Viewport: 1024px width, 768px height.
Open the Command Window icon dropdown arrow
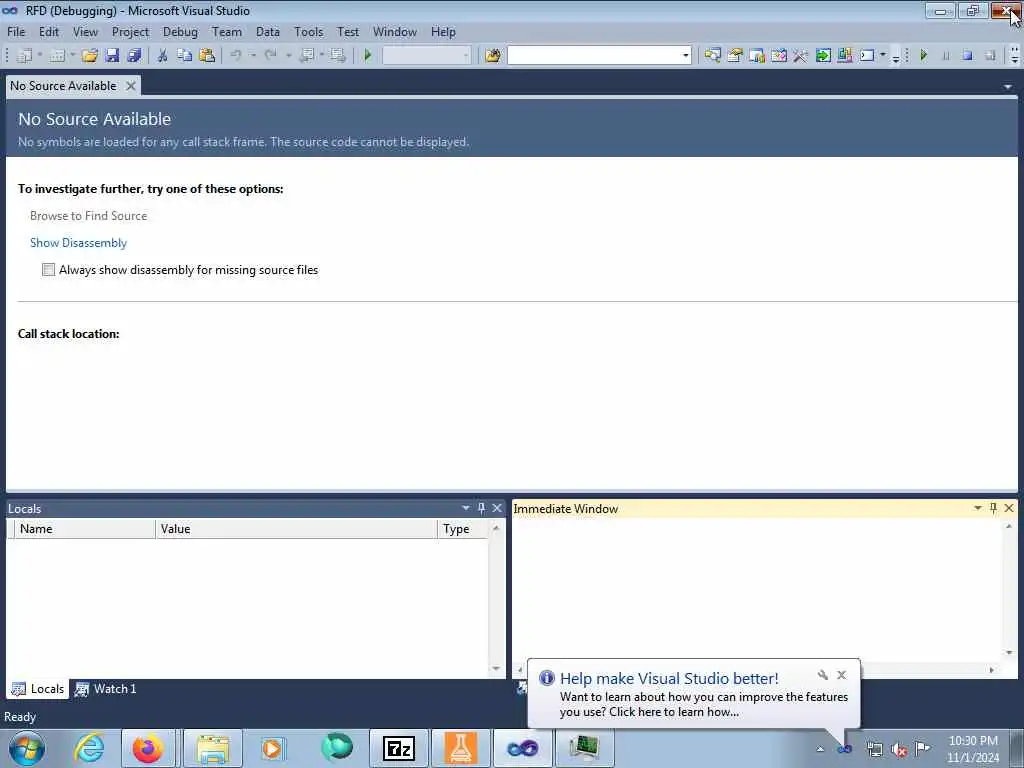[883, 56]
